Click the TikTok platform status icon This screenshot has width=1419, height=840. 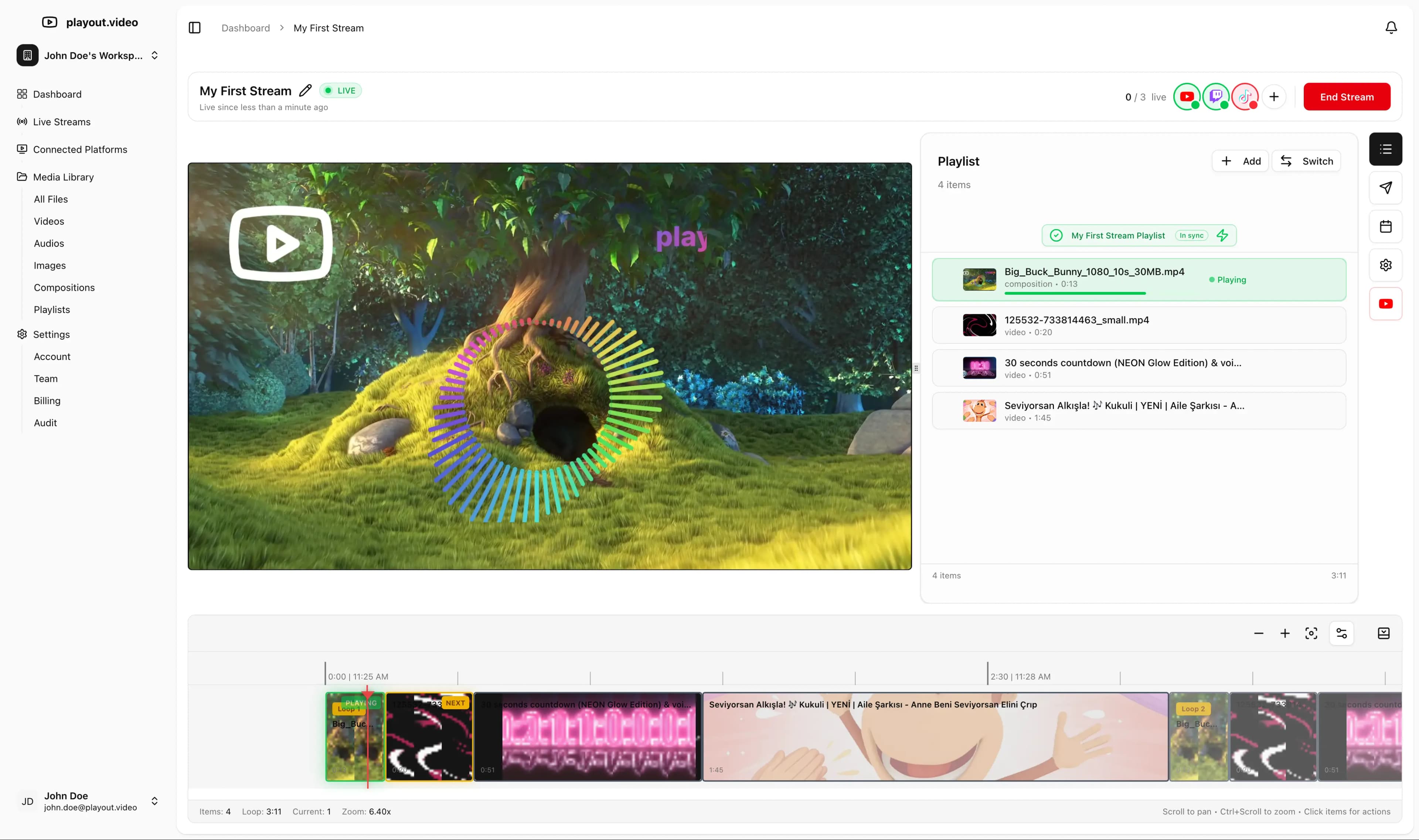(1245, 97)
